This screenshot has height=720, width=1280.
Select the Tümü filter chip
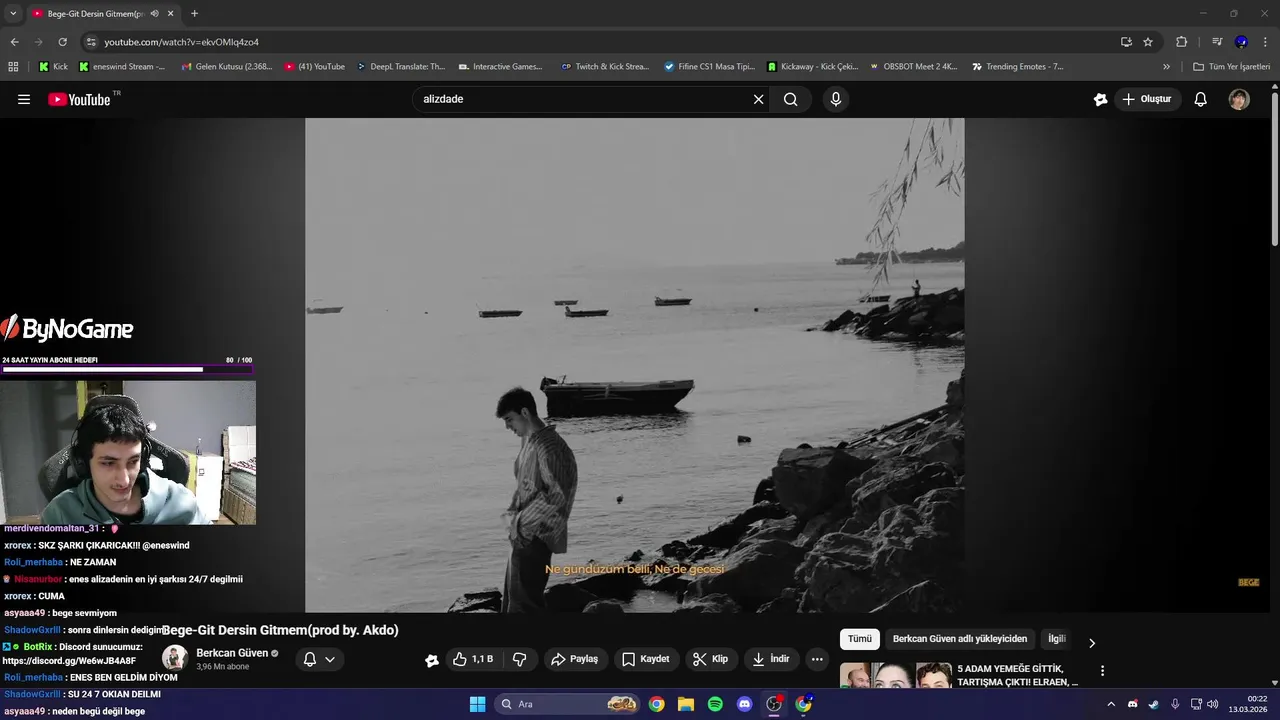[x=860, y=639]
